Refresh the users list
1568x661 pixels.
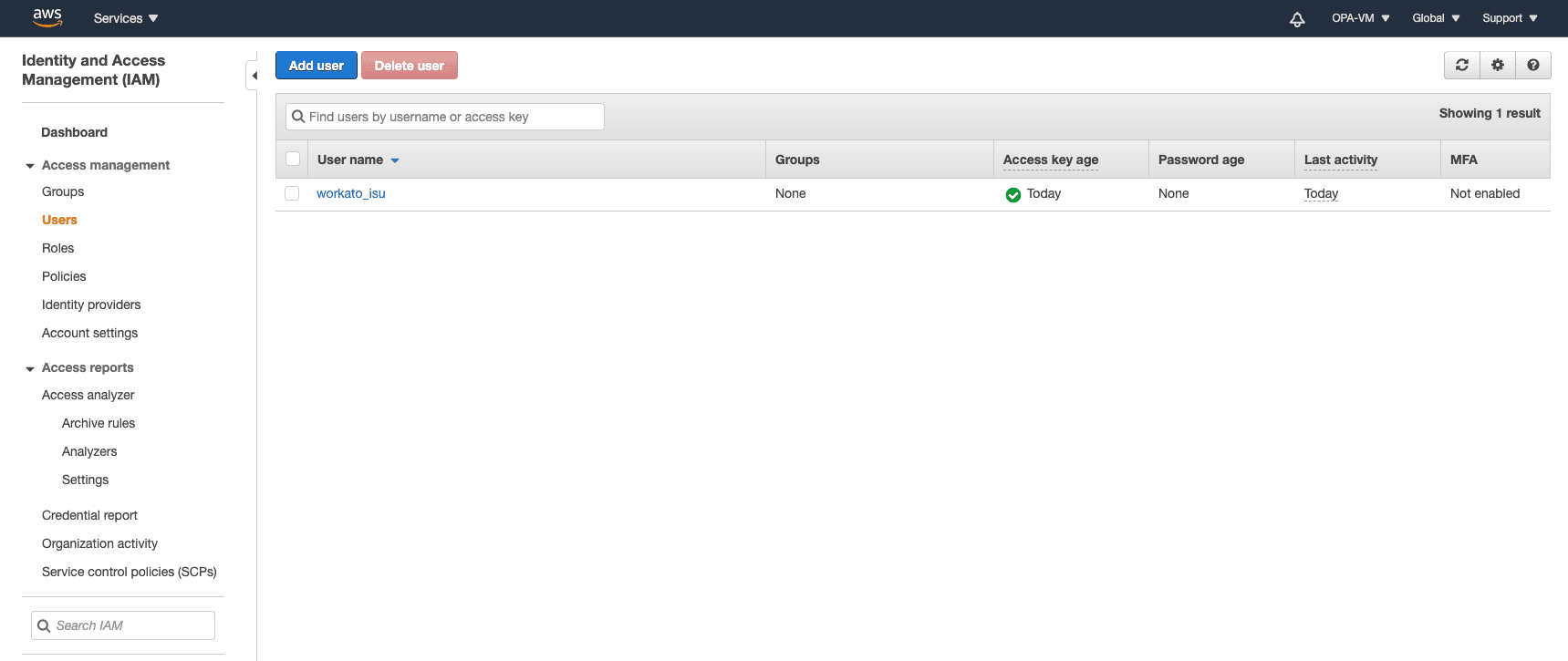pyautogui.click(x=1461, y=65)
